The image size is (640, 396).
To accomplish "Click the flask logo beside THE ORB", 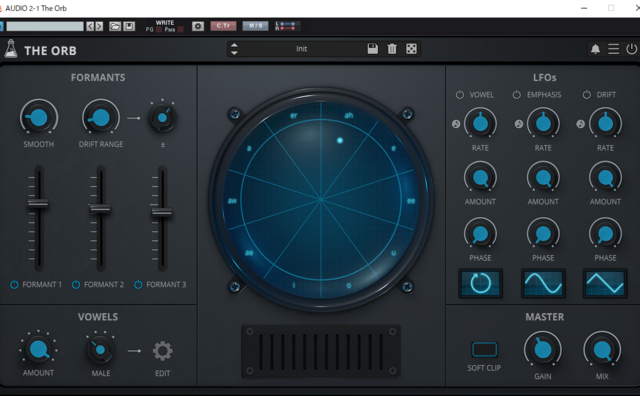I will tap(11, 49).
